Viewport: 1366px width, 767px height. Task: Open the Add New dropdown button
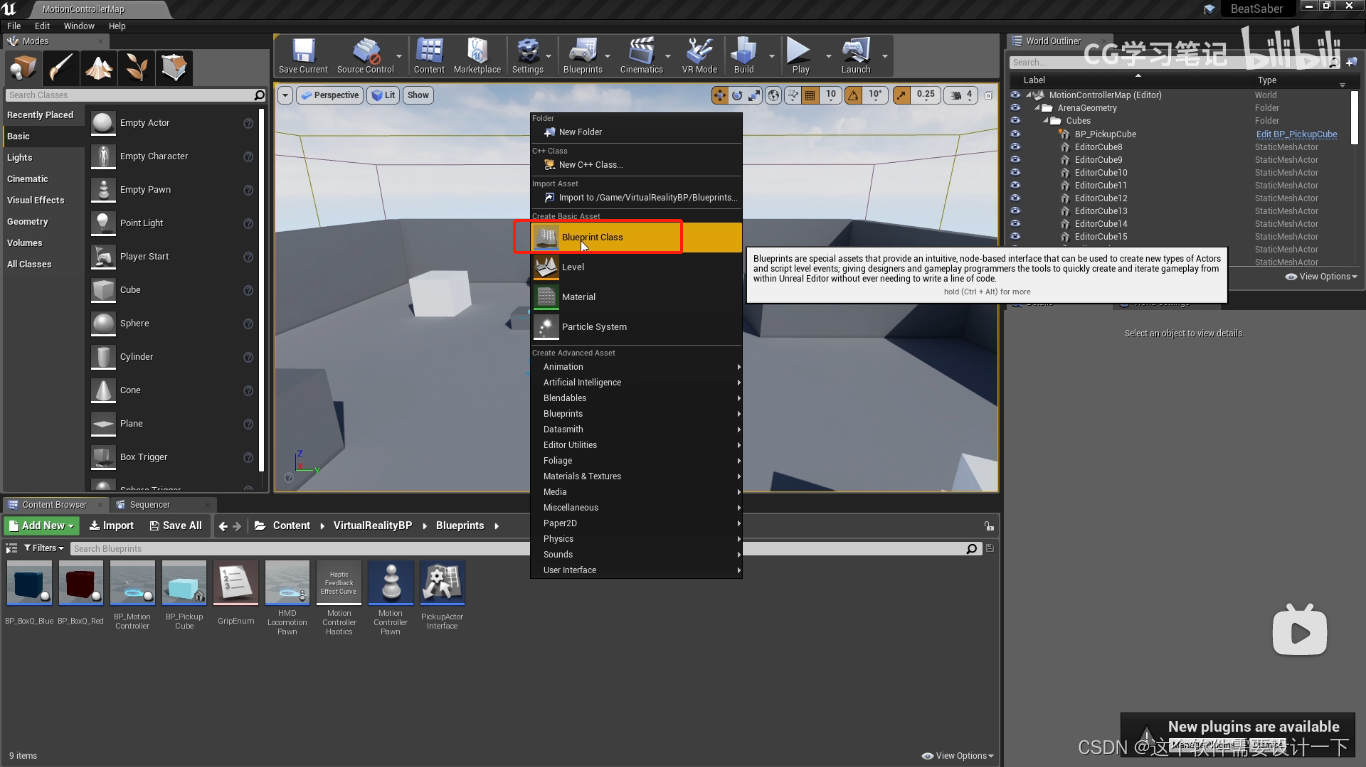[x=41, y=525]
